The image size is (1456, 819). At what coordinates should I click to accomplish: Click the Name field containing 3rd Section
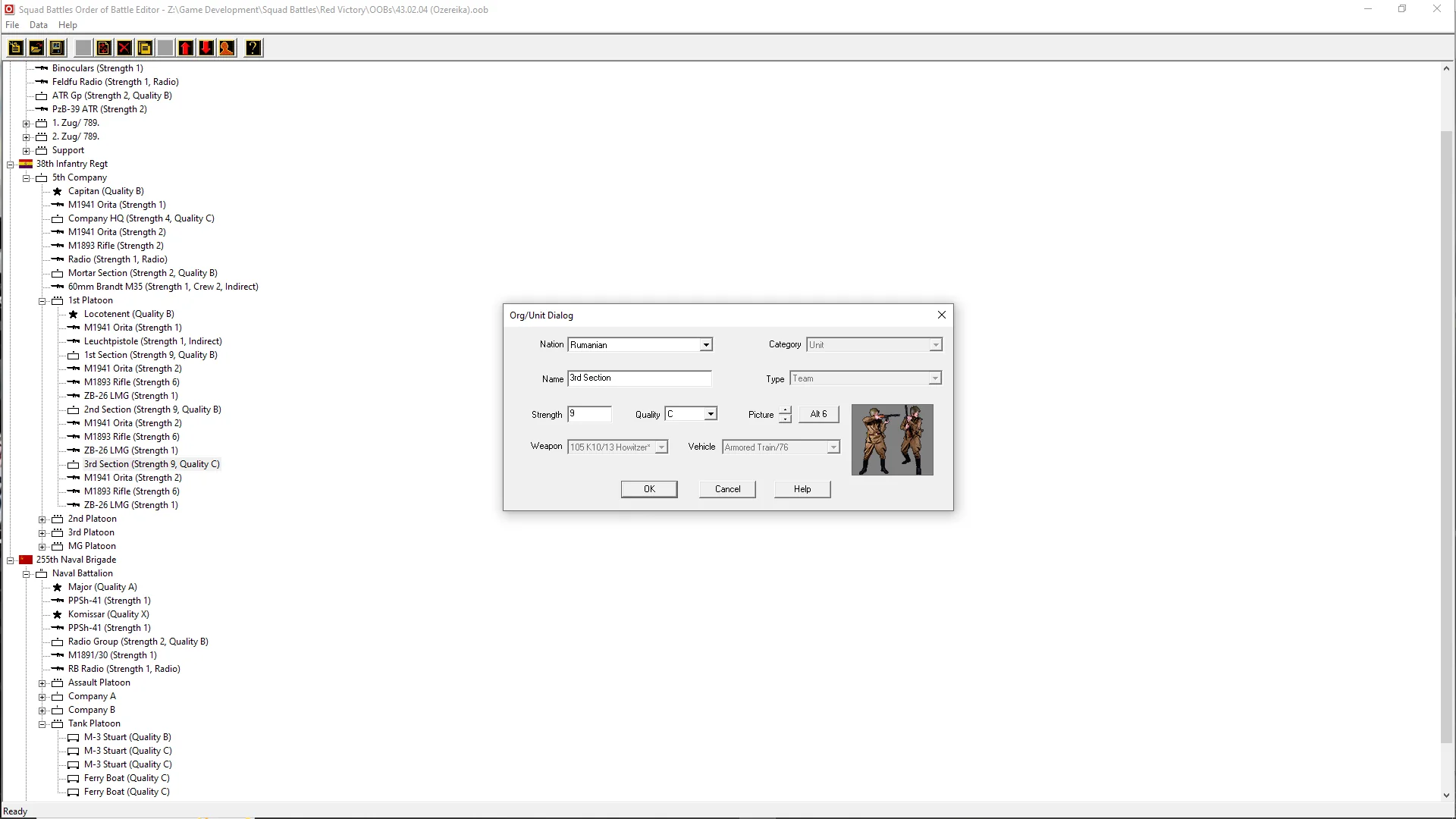(x=639, y=378)
